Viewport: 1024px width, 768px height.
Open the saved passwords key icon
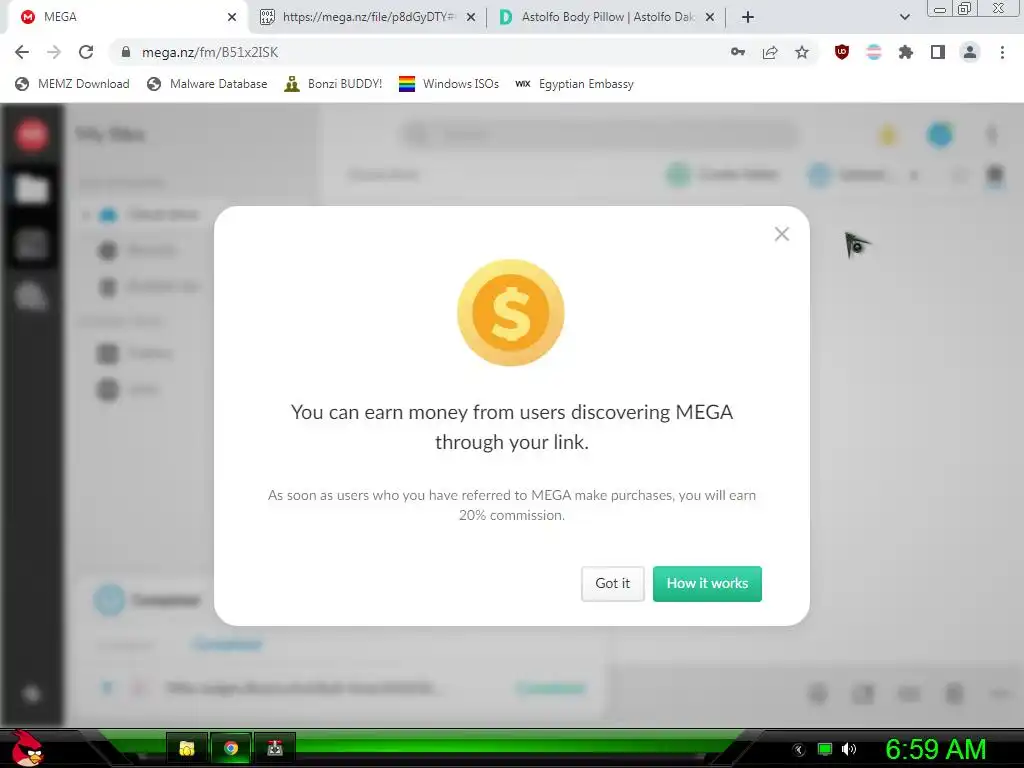click(738, 52)
